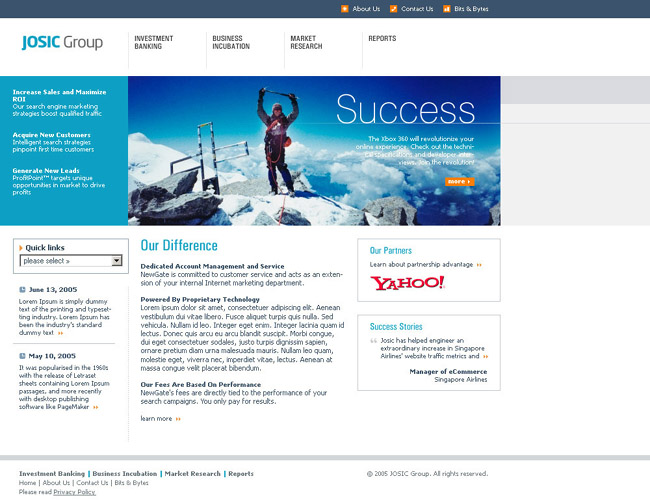Click 'Increase Sales and Maximize ROI' heading
This screenshot has width=650, height=500.
[x=60, y=95]
